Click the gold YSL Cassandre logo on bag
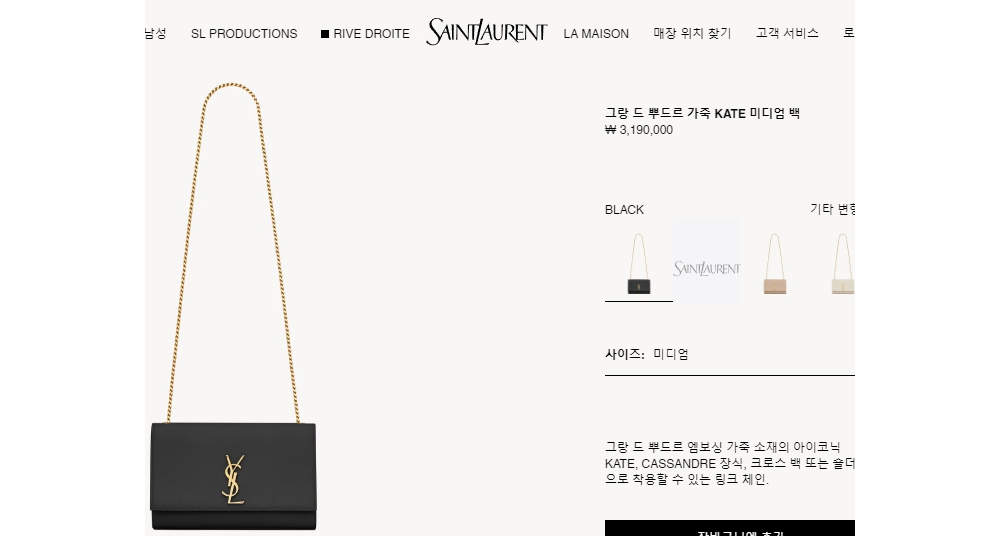 tap(233, 479)
